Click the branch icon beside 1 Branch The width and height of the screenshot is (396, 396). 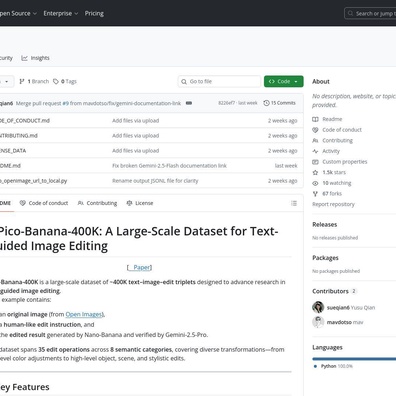pyautogui.click(x=22, y=81)
